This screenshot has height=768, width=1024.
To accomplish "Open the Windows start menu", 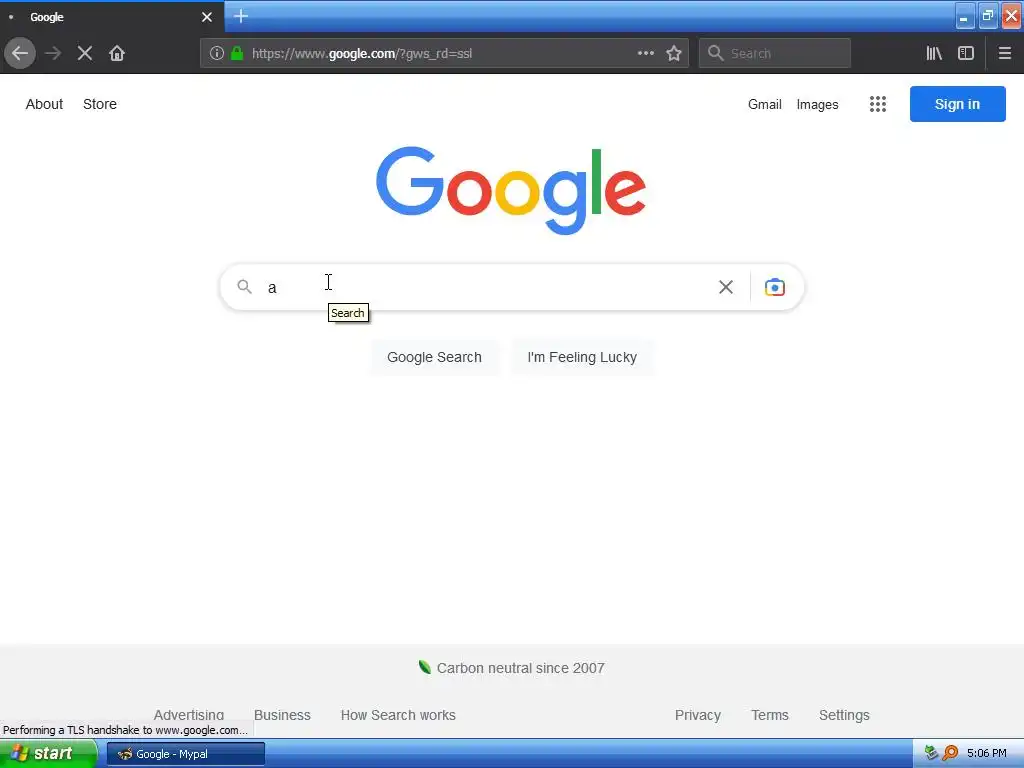I will (x=48, y=753).
